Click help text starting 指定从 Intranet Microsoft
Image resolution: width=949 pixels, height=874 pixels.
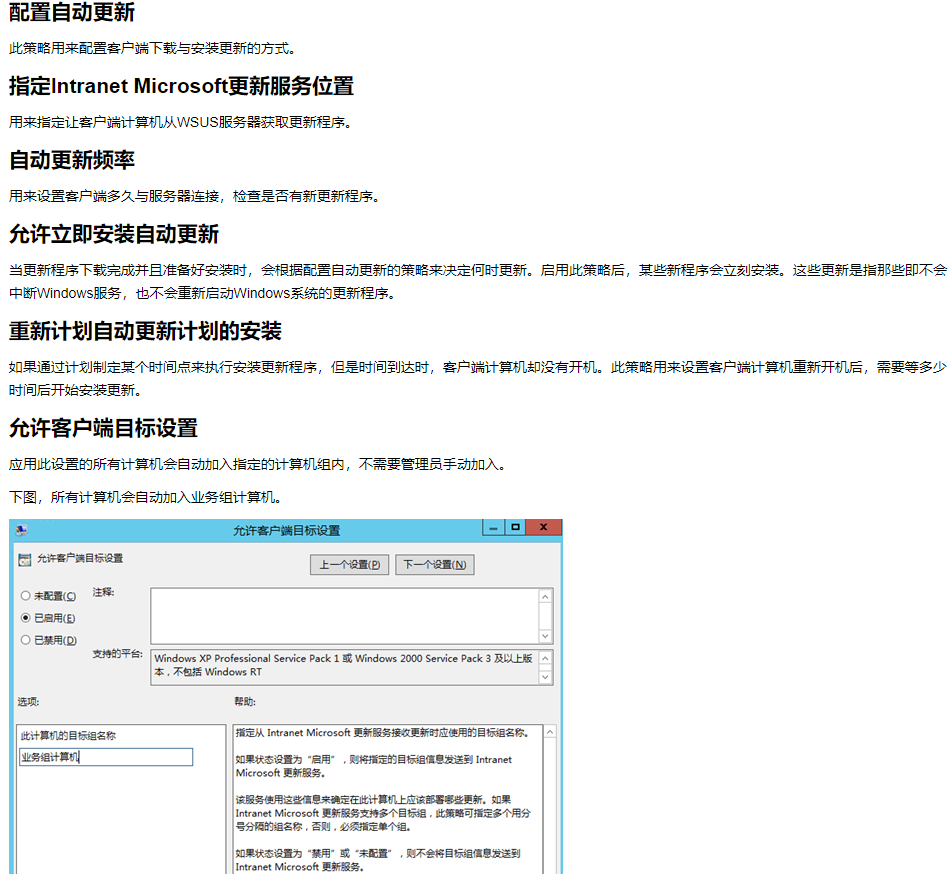click(383, 733)
